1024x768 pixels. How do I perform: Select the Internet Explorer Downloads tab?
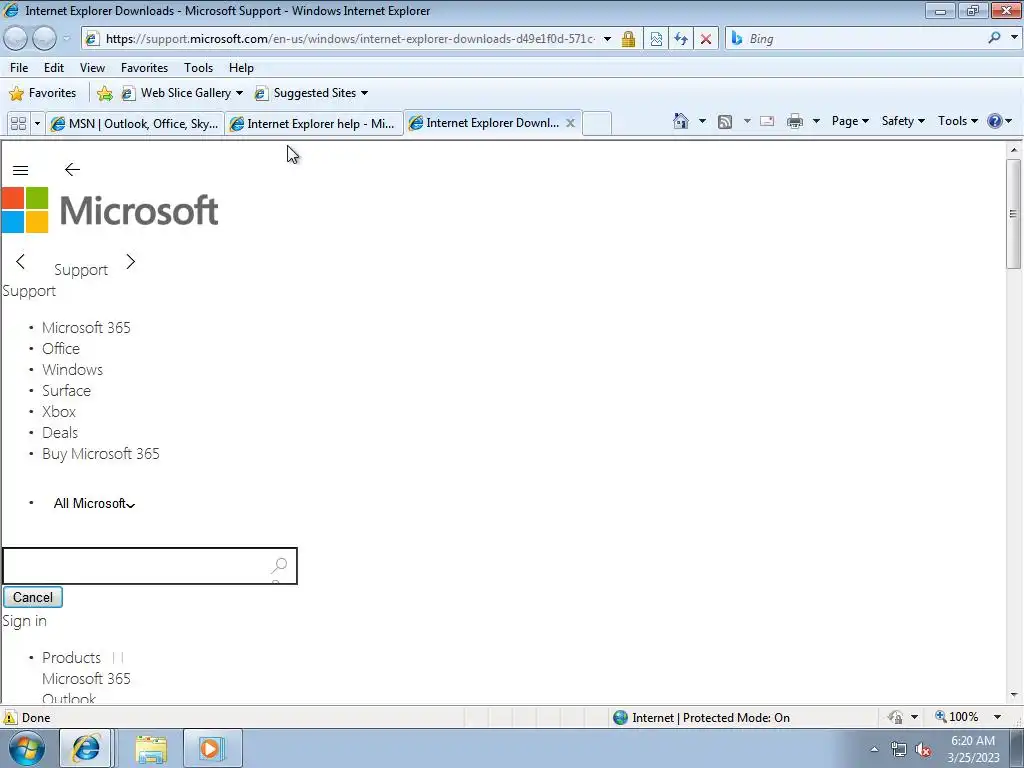(483, 123)
